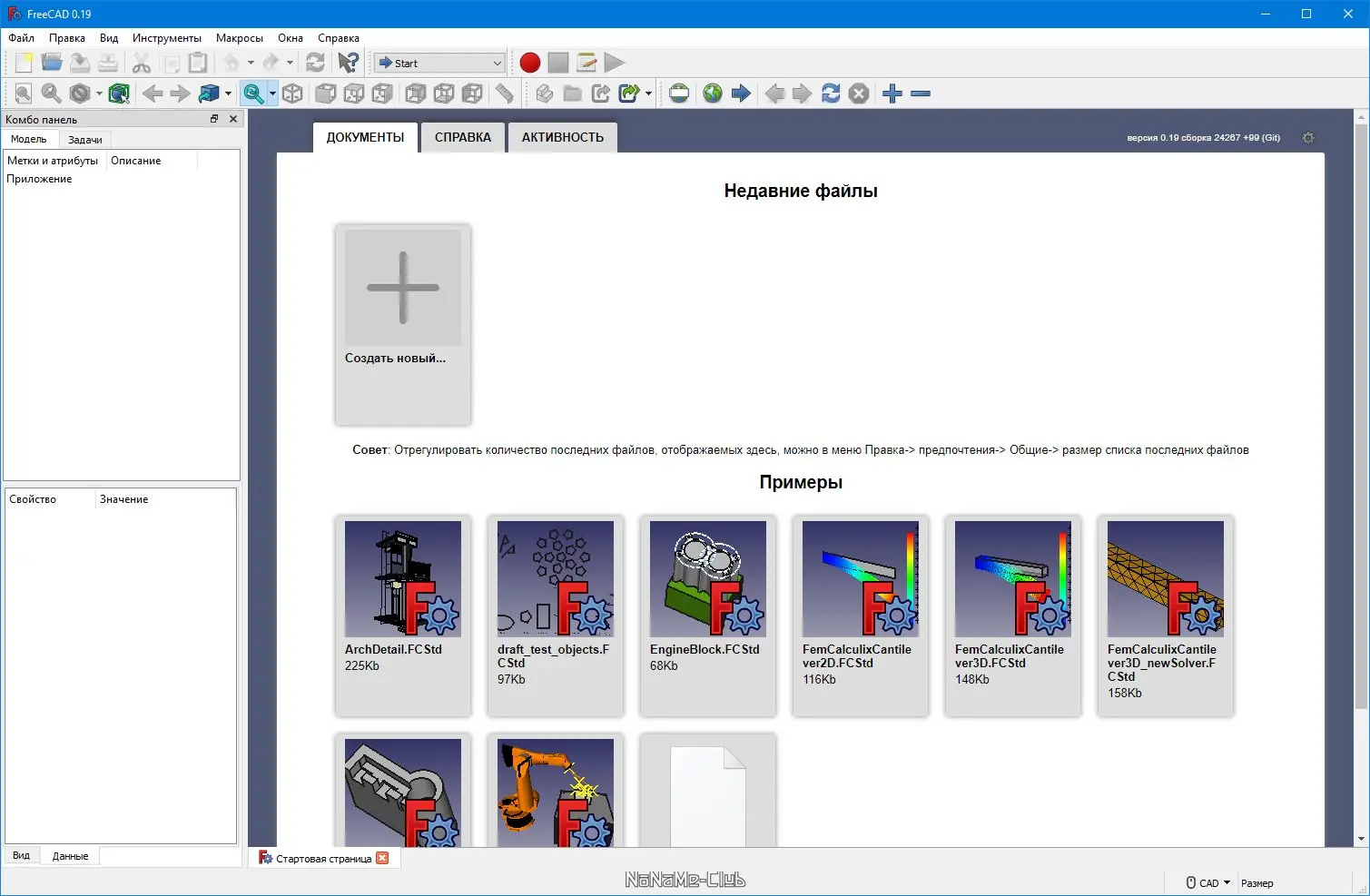
Task: Toggle floating for the Combo panel
Action: [214, 119]
